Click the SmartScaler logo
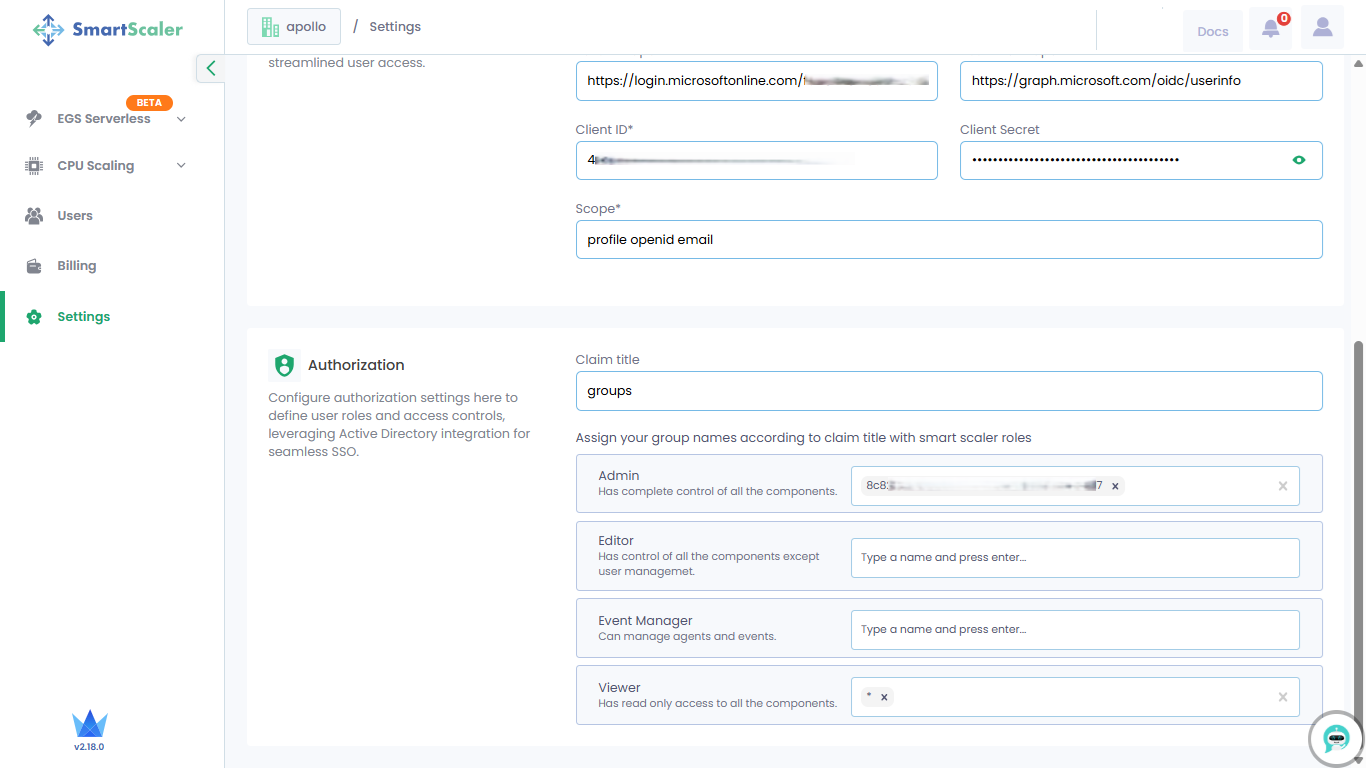The width and height of the screenshot is (1366, 768). point(108,29)
